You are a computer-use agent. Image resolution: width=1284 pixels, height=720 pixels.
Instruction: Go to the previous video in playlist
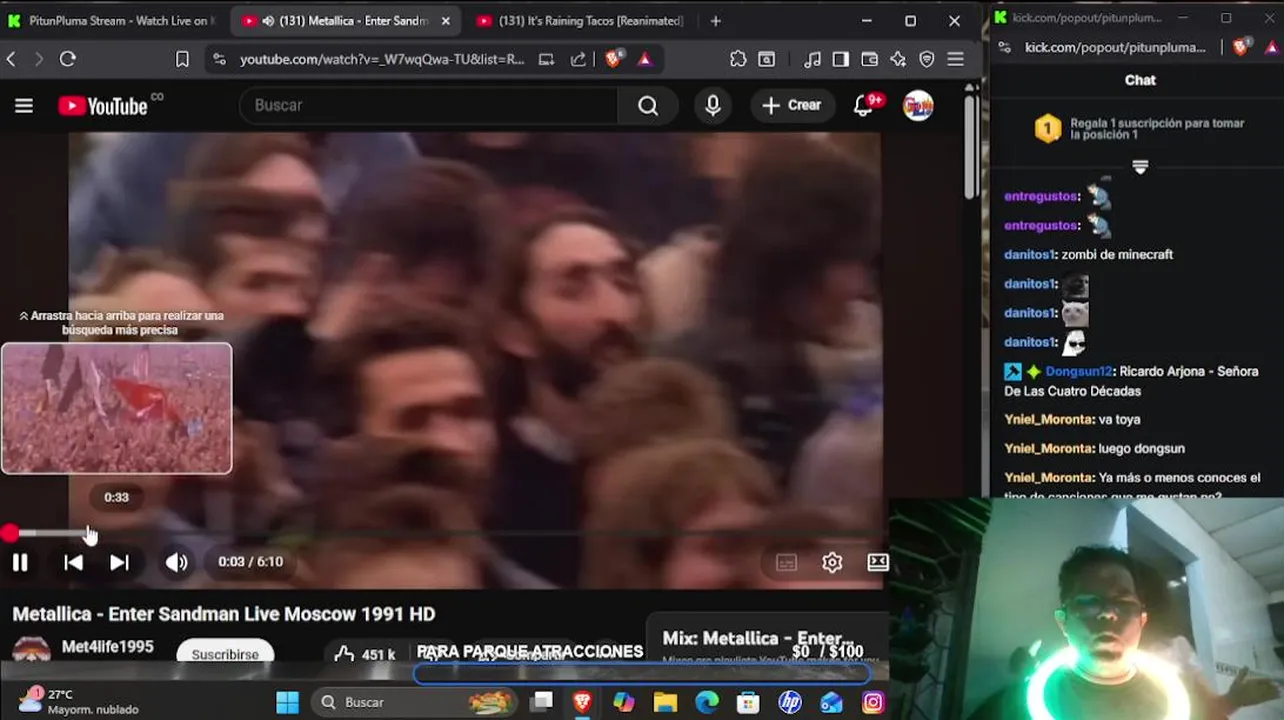click(73, 562)
